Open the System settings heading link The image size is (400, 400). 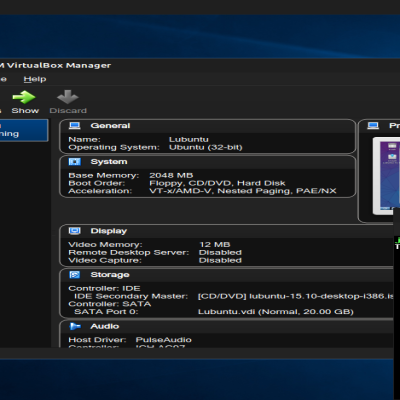coord(109,162)
